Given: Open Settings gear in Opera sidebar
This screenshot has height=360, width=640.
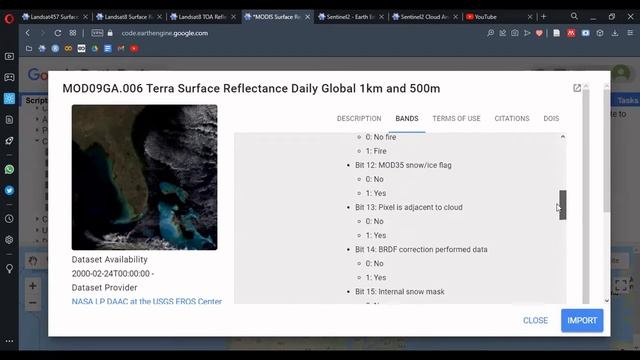Looking at the screenshot, I should 9,240.
